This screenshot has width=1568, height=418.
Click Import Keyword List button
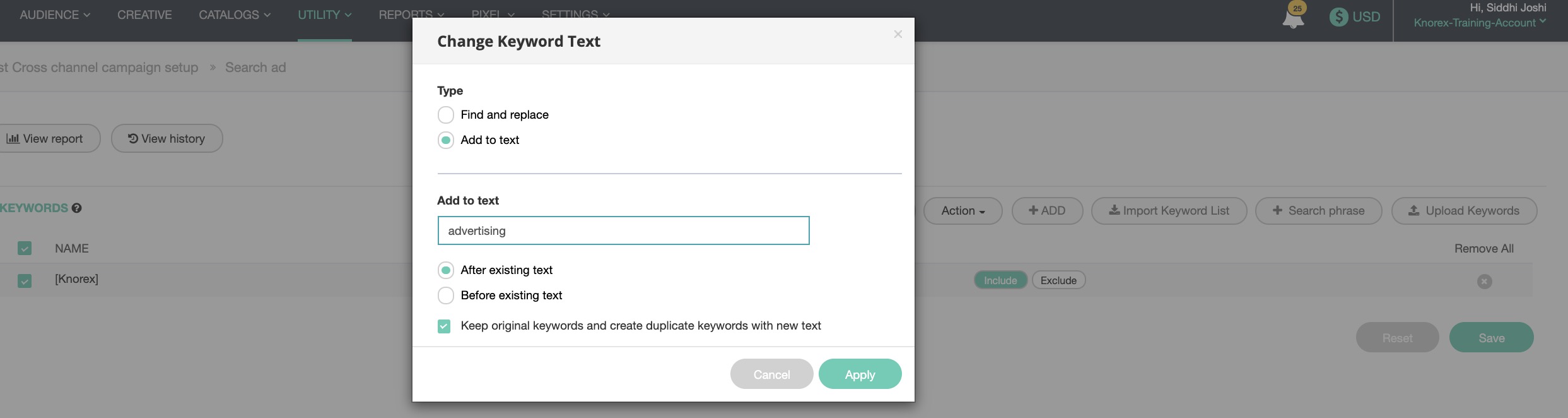click(1169, 211)
